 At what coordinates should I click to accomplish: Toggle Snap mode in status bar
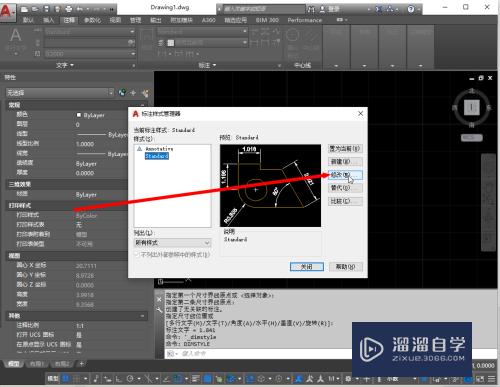point(77,379)
